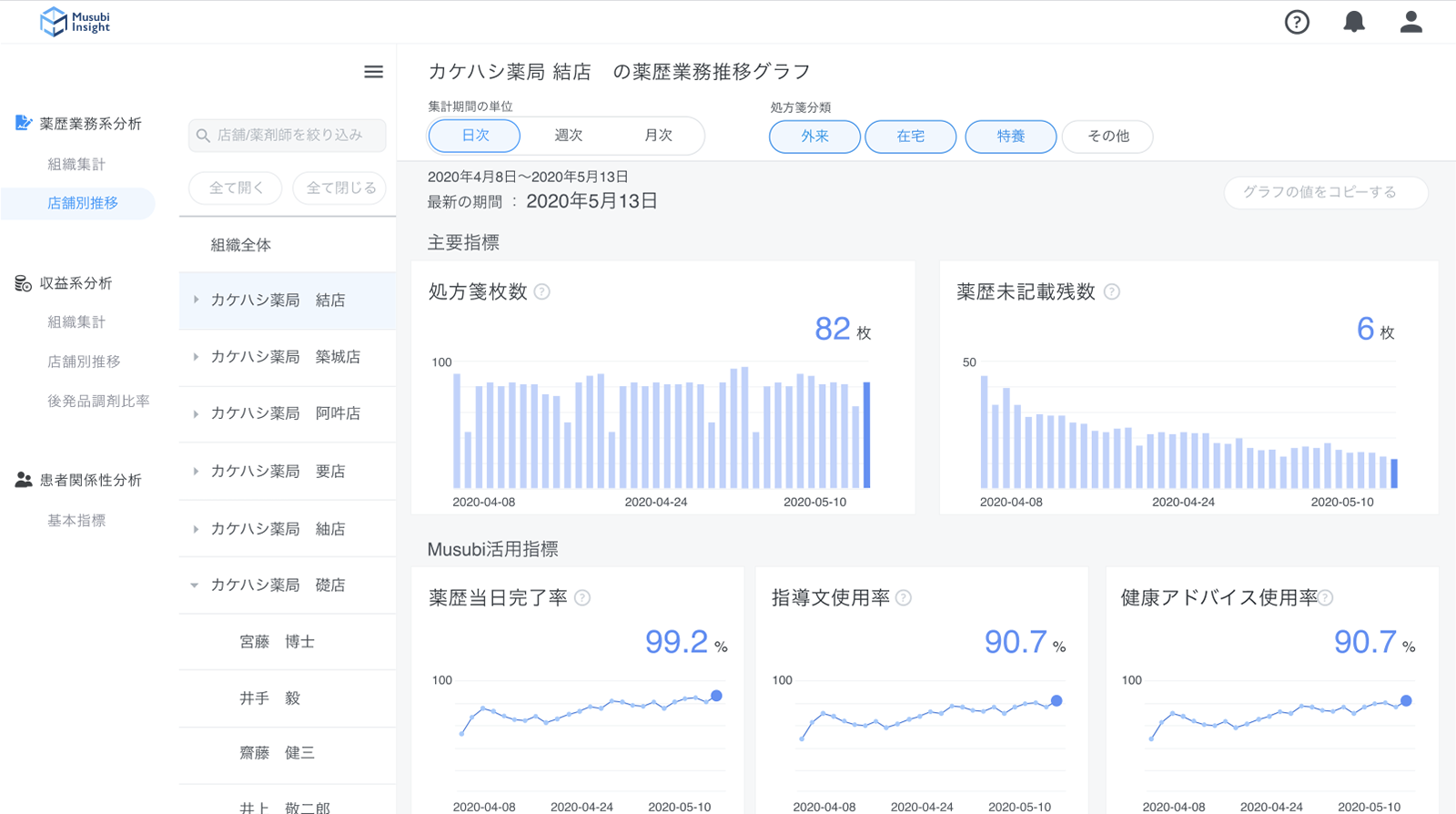Click the 82 枚 value

843,329
